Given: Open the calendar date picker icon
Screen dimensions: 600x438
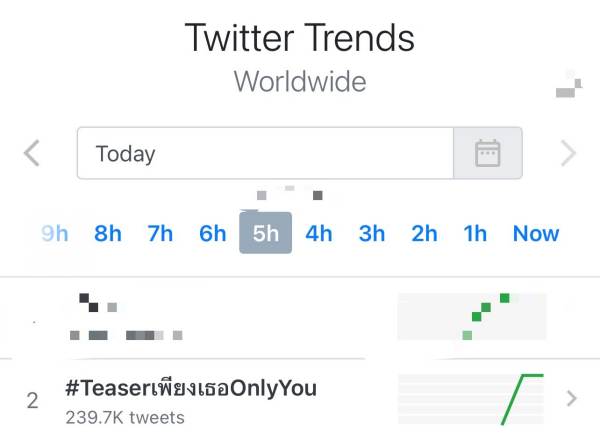Looking at the screenshot, I should pyautogui.click(x=487, y=153).
